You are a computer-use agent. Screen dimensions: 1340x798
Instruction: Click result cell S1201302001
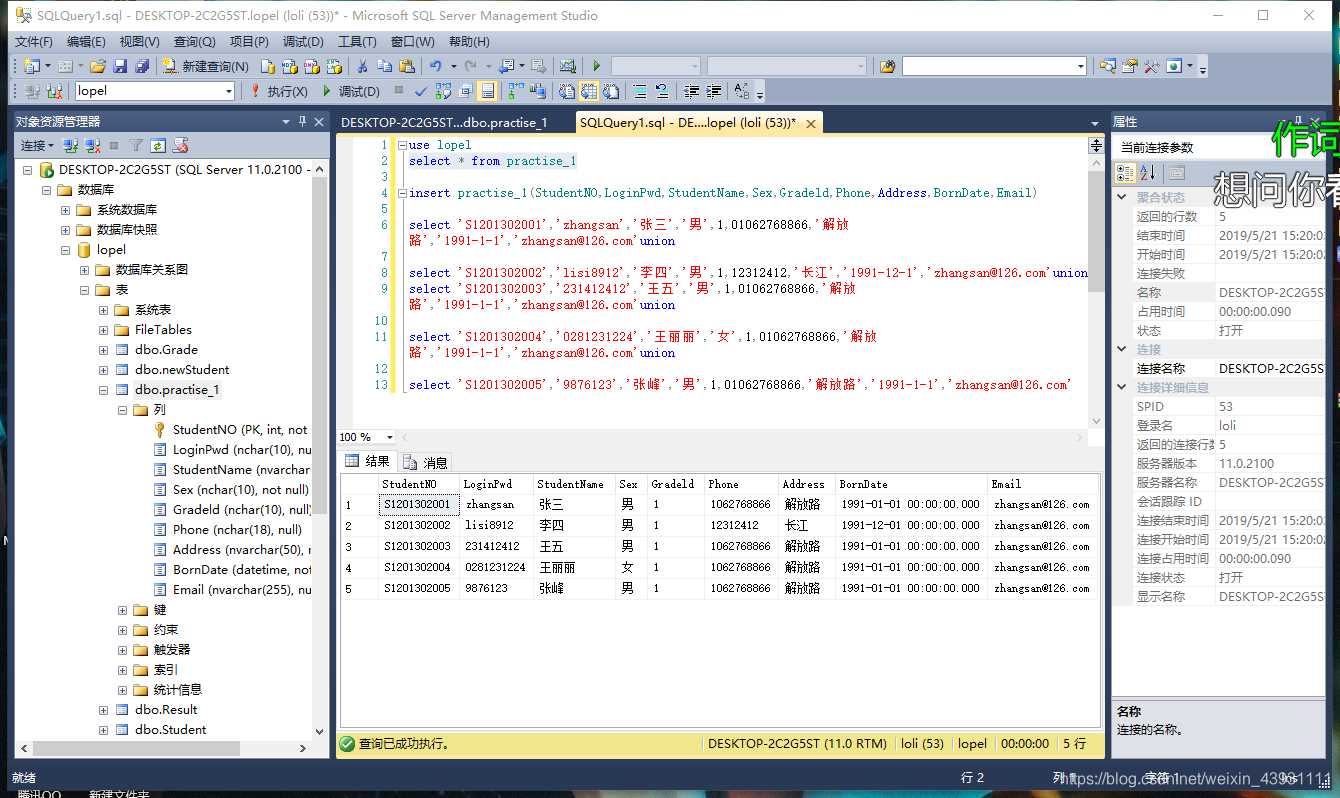pos(418,505)
